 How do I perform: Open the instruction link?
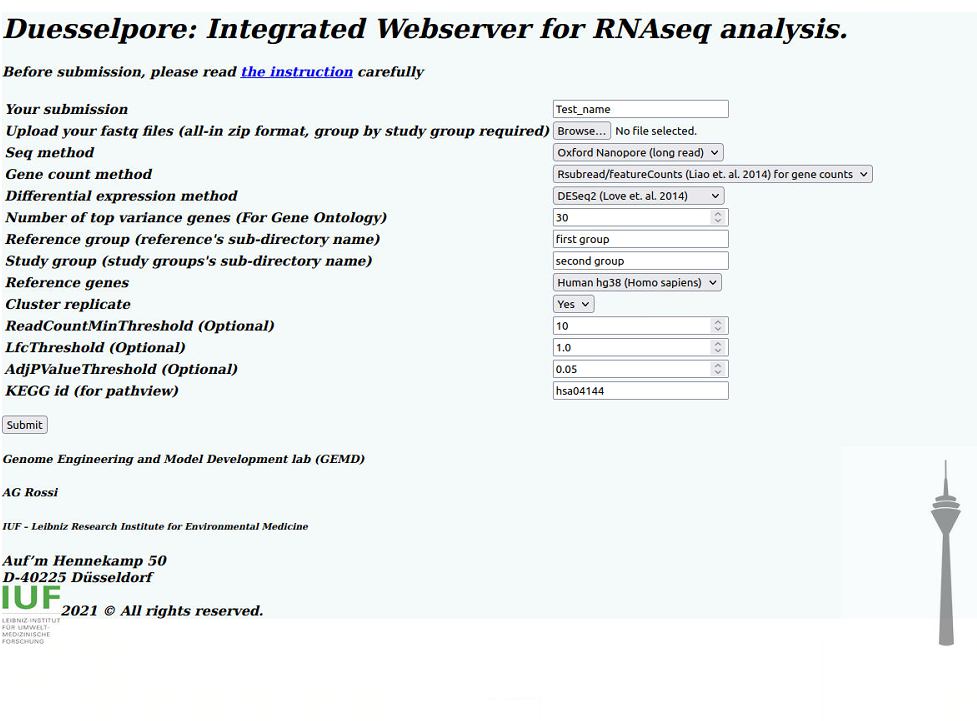(x=297, y=72)
